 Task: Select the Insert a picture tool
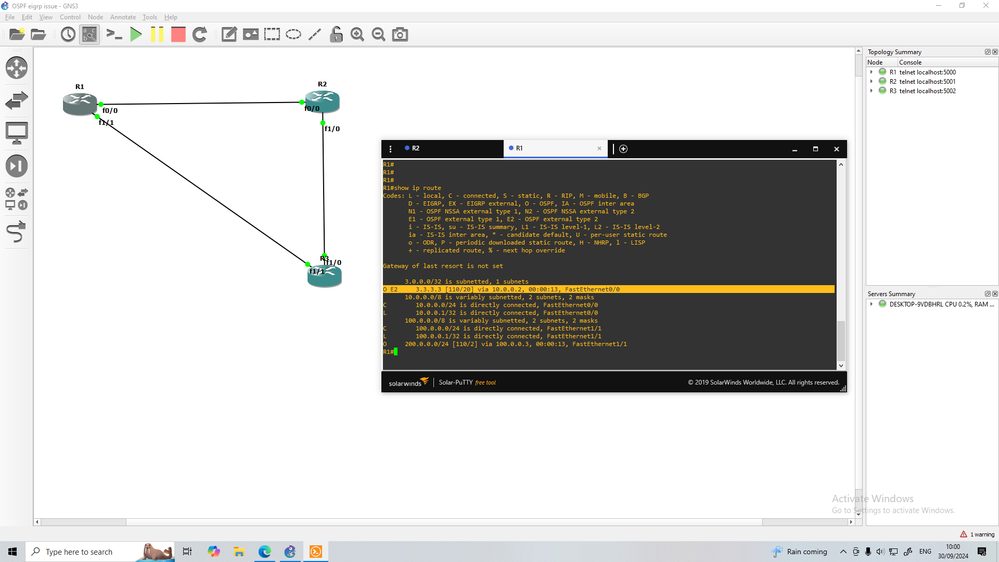click(x=251, y=34)
